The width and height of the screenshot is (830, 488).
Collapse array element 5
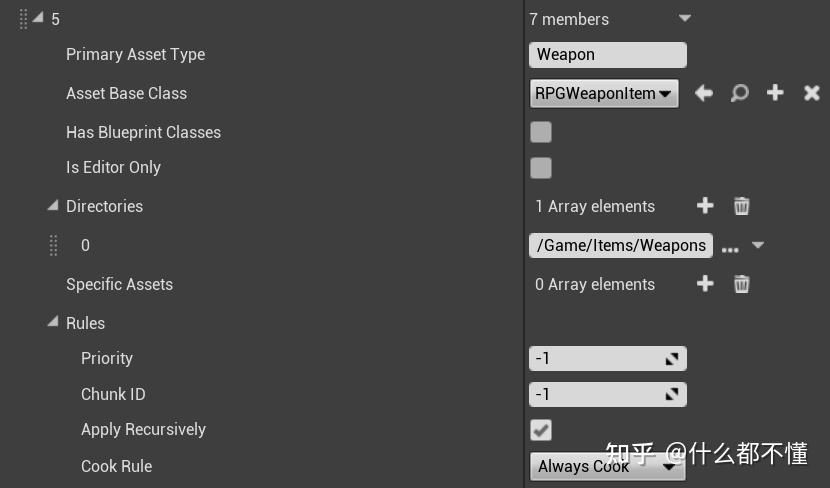[x=39, y=19]
